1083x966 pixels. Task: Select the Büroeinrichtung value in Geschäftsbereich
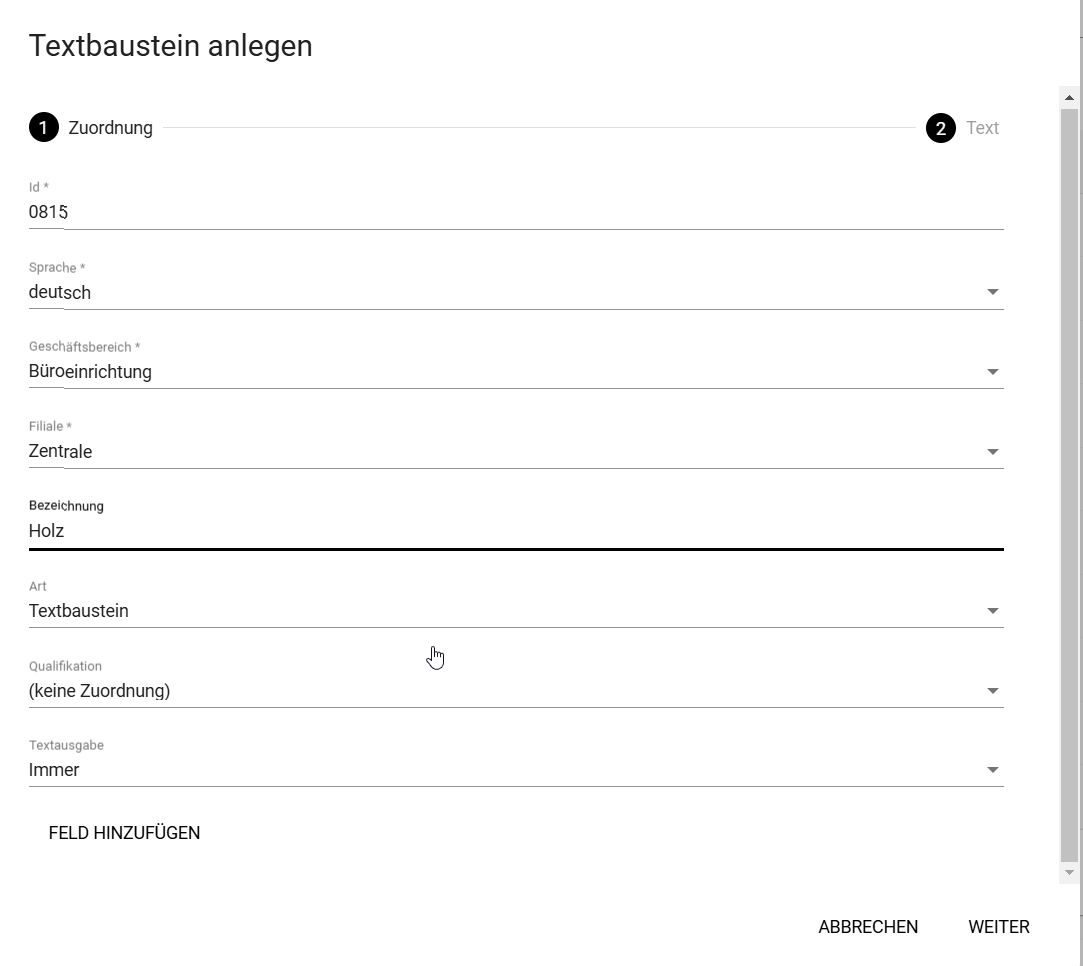tap(90, 371)
